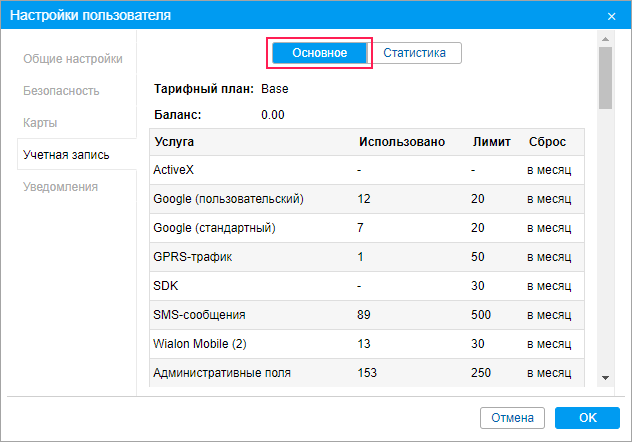The image size is (632, 442).
Task: Click the Услуга column header
Action: 175,142
